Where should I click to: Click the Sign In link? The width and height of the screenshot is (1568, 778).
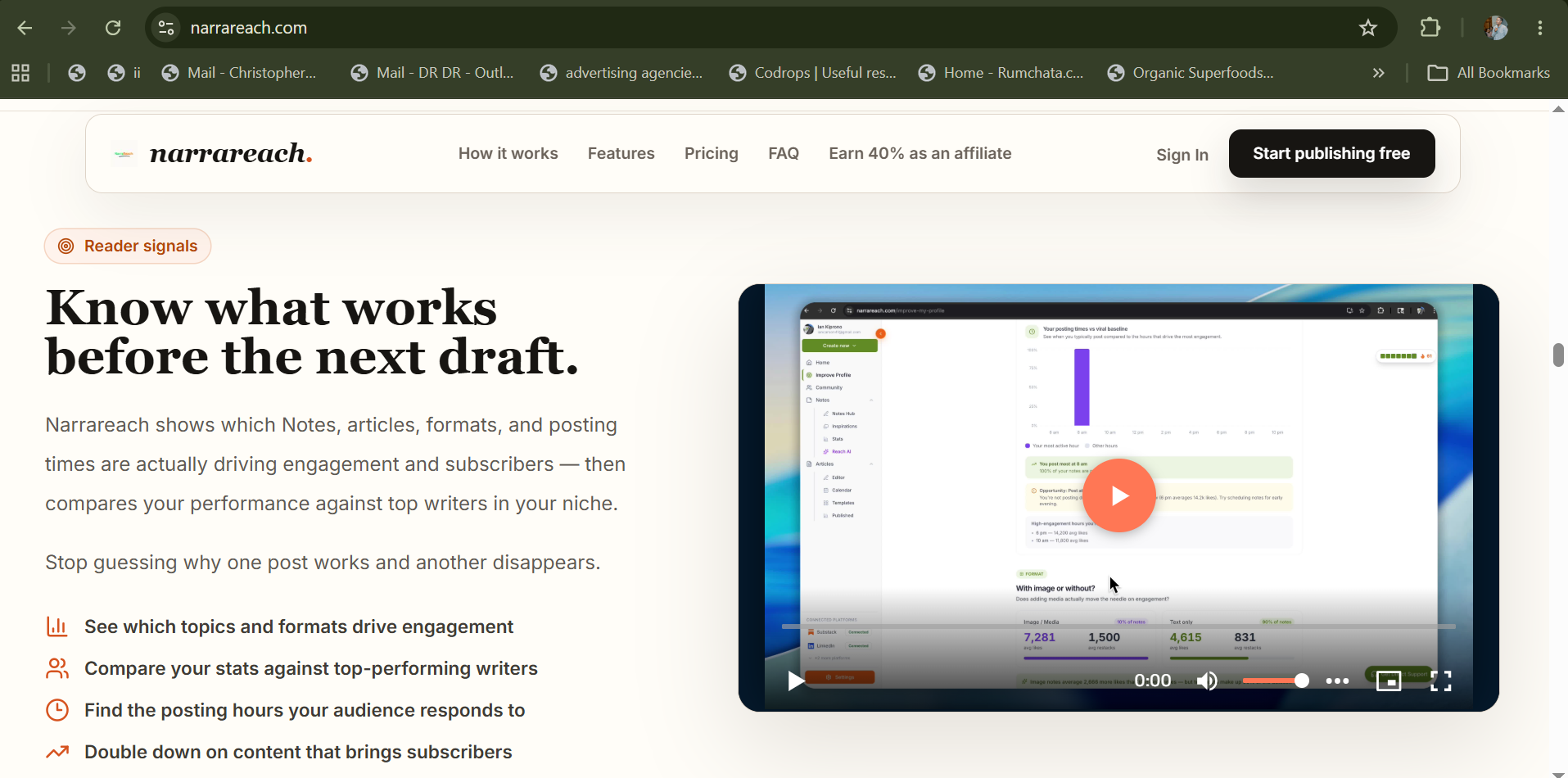1182,155
